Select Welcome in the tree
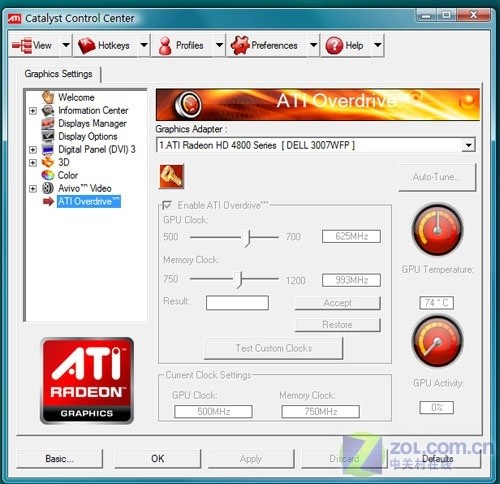The width and height of the screenshot is (500, 484). pyautogui.click(x=76, y=97)
